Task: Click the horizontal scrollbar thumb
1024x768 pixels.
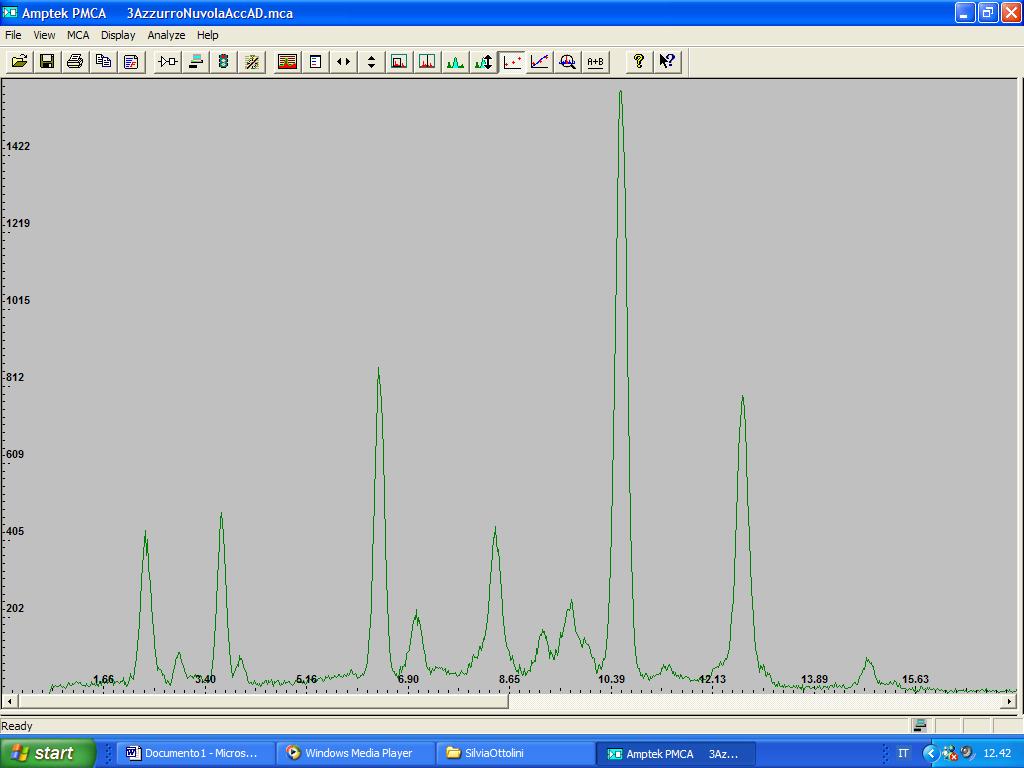Action: 263,701
